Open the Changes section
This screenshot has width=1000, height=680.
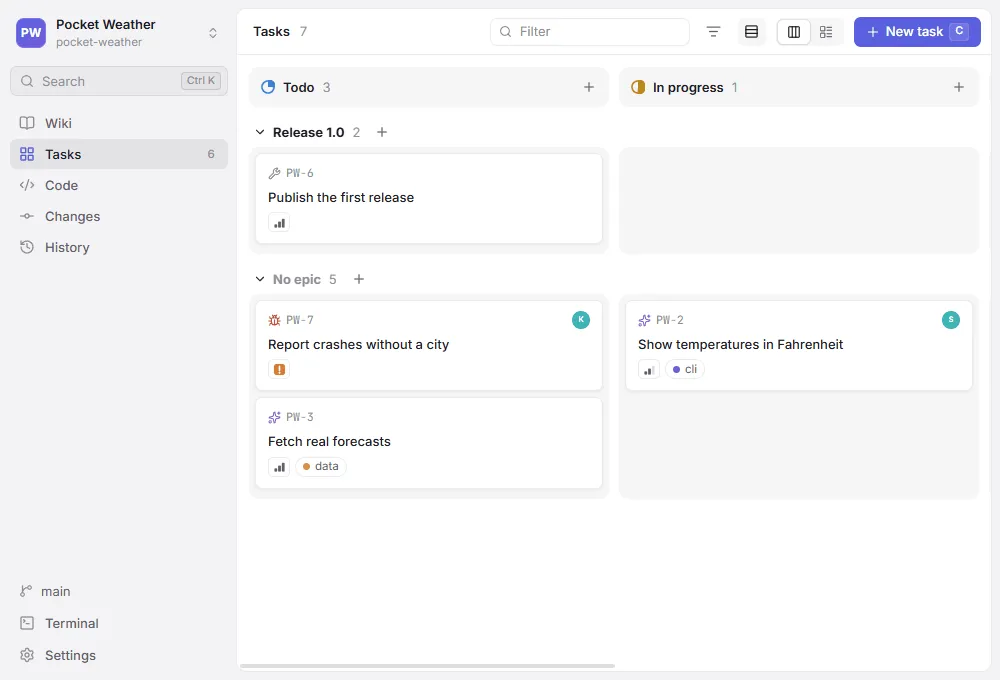coord(119,216)
